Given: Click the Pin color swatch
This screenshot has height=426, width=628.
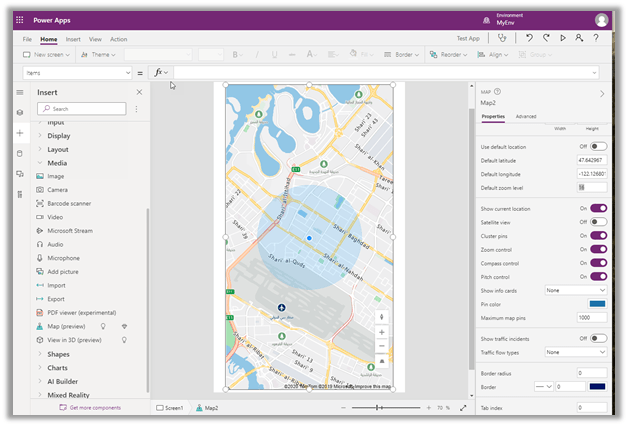Looking at the screenshot, I should [x=597, y=304].
